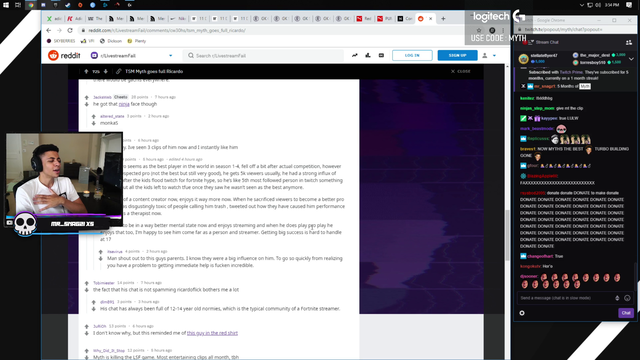Open the Reddit Live video icon
Image resolution: width=640 pixels, height=360 pixels.
[381, 56]
